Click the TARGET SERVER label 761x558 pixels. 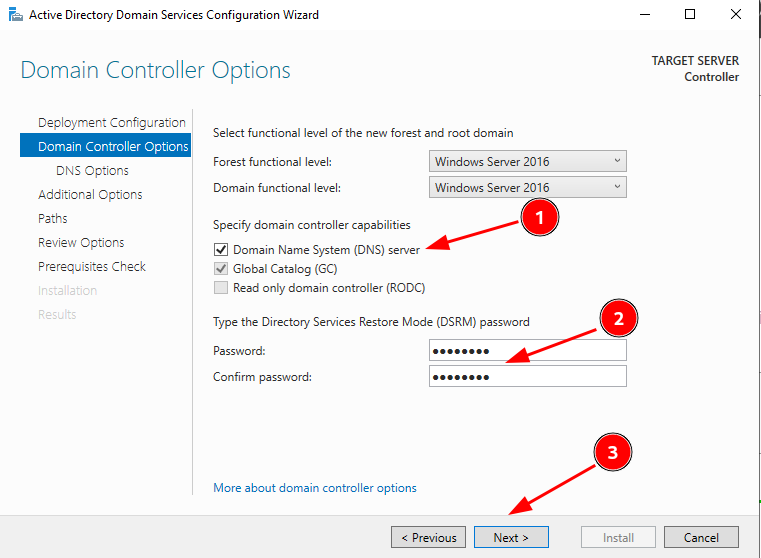pos(695,61)
